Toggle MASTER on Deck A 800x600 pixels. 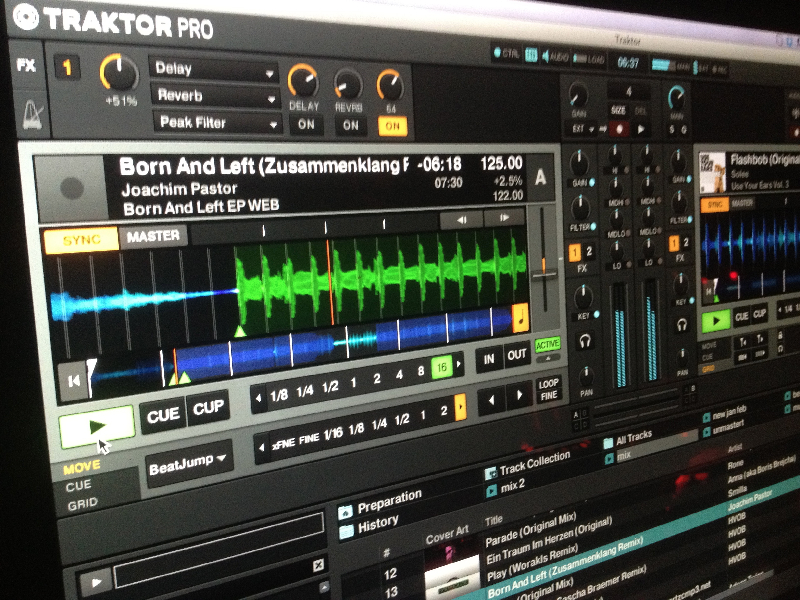click(153, 236)
